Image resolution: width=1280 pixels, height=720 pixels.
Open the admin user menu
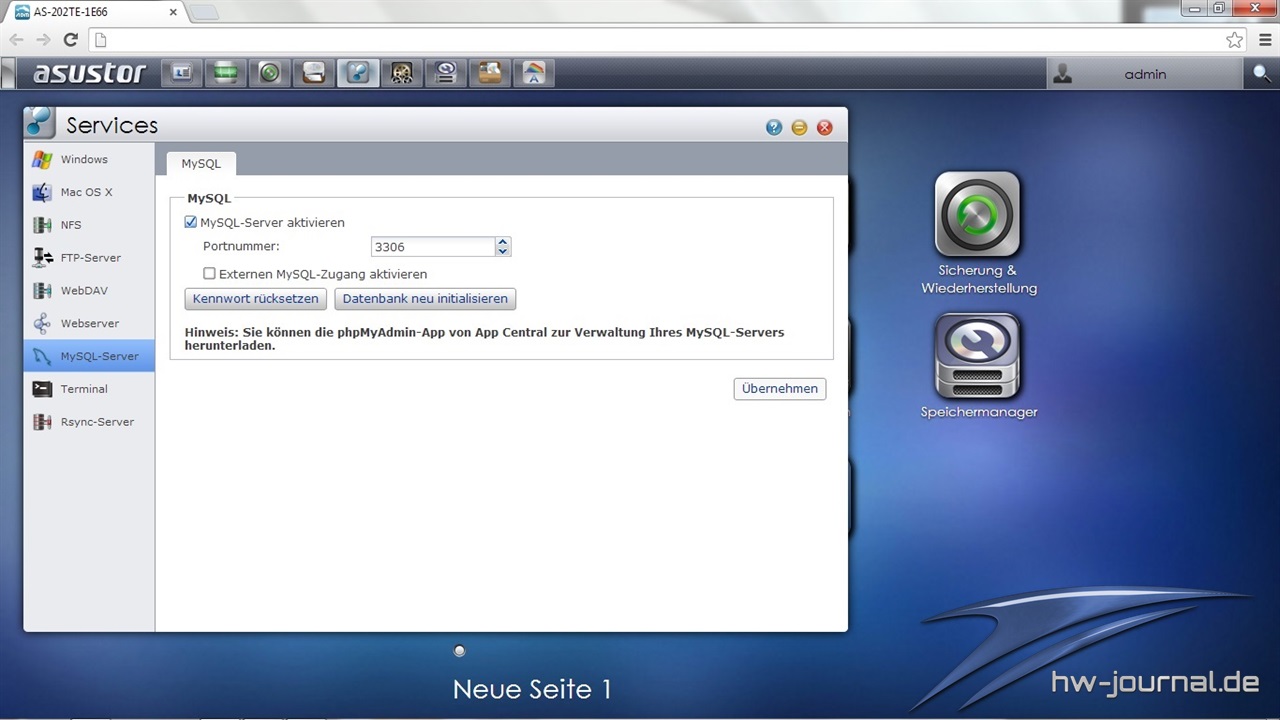point(1145,74)
